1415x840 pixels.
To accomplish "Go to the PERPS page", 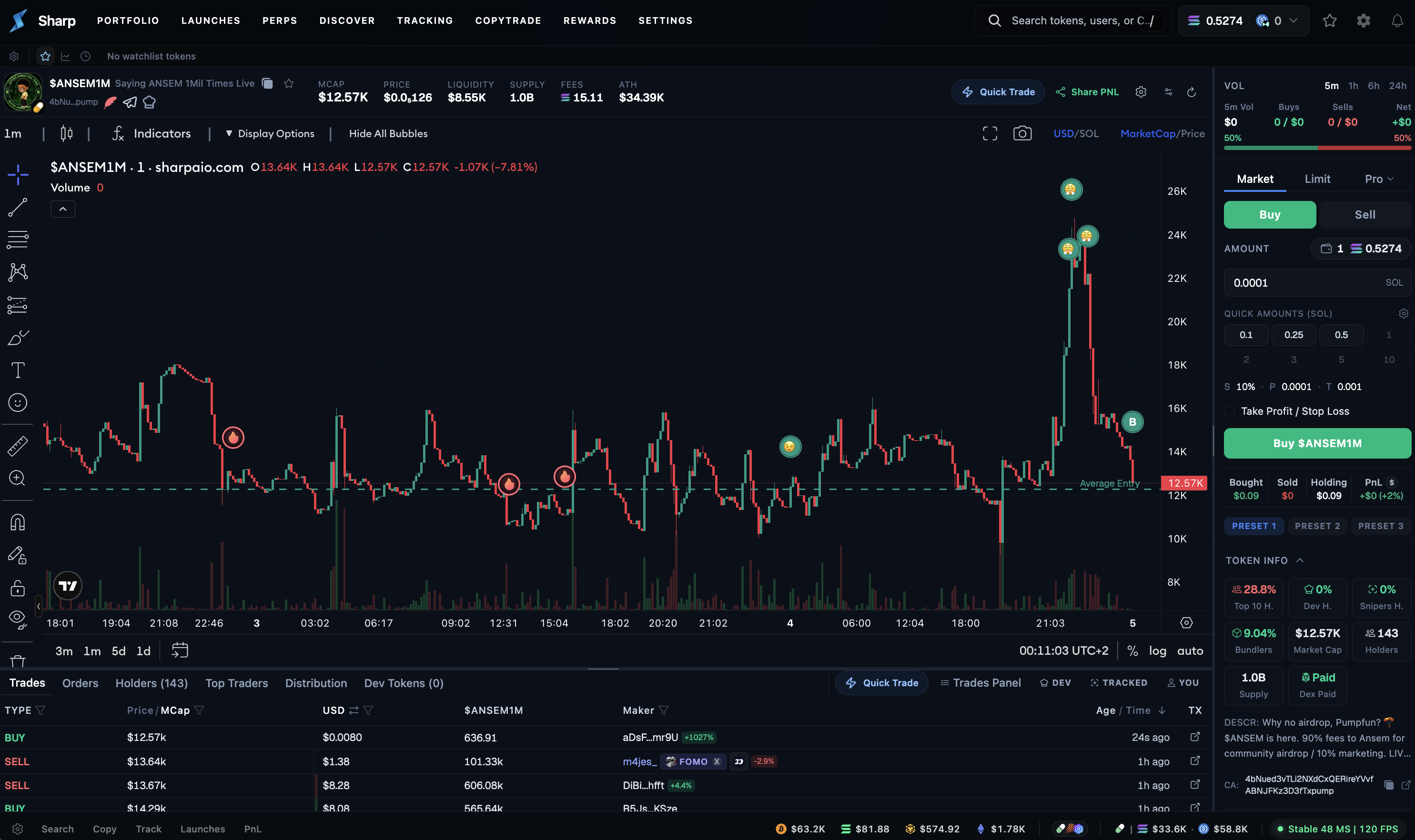I will [x=280, y=21].
